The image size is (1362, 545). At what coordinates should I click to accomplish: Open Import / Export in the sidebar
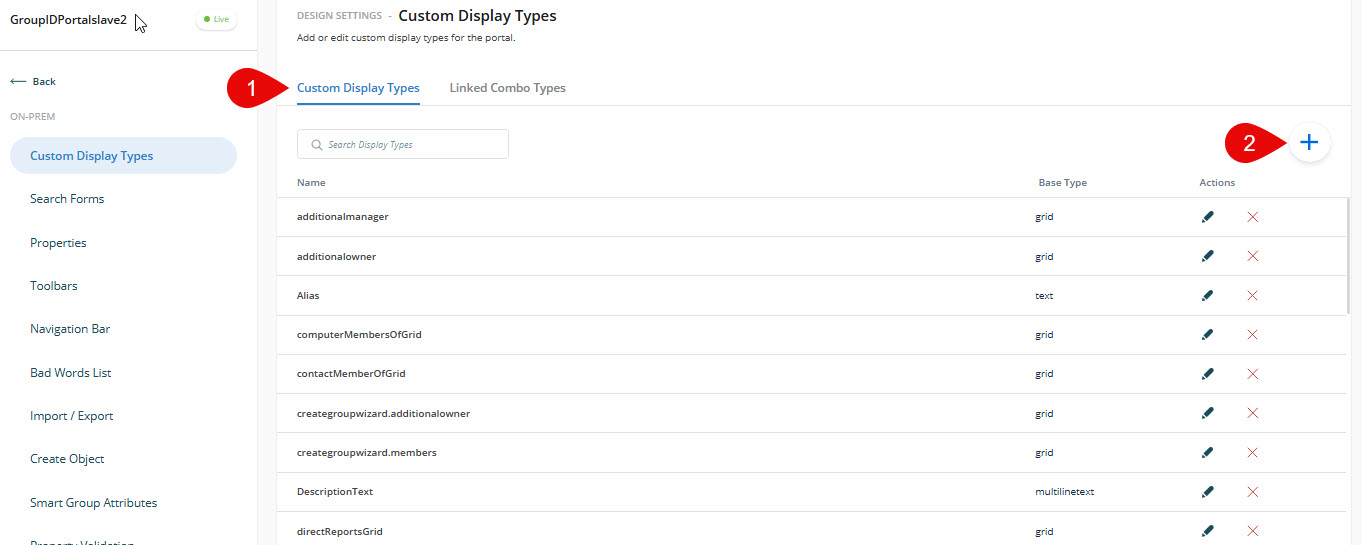point(72,416)
